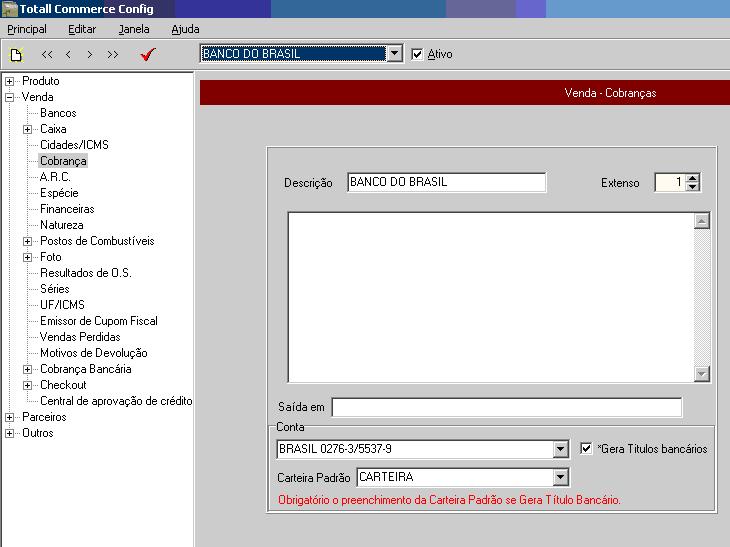Increase the Extenso spinner value
This screenshot has width=730, height=547.
[x=693, y=178]
